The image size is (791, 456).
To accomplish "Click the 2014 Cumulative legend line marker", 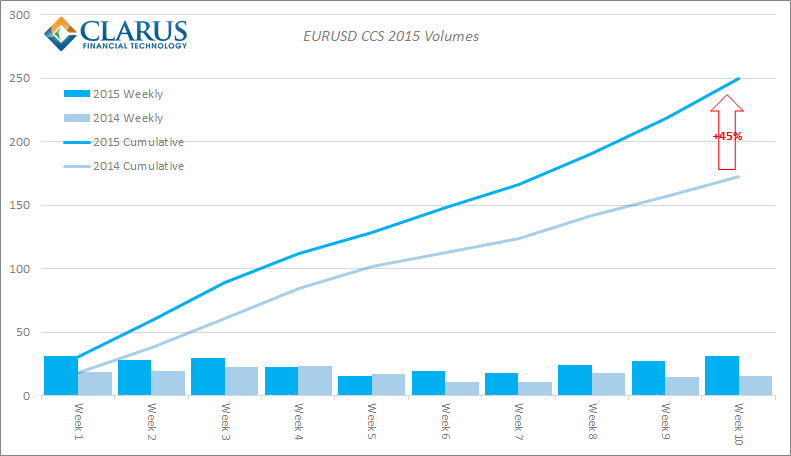I will (x=77, y=166).
